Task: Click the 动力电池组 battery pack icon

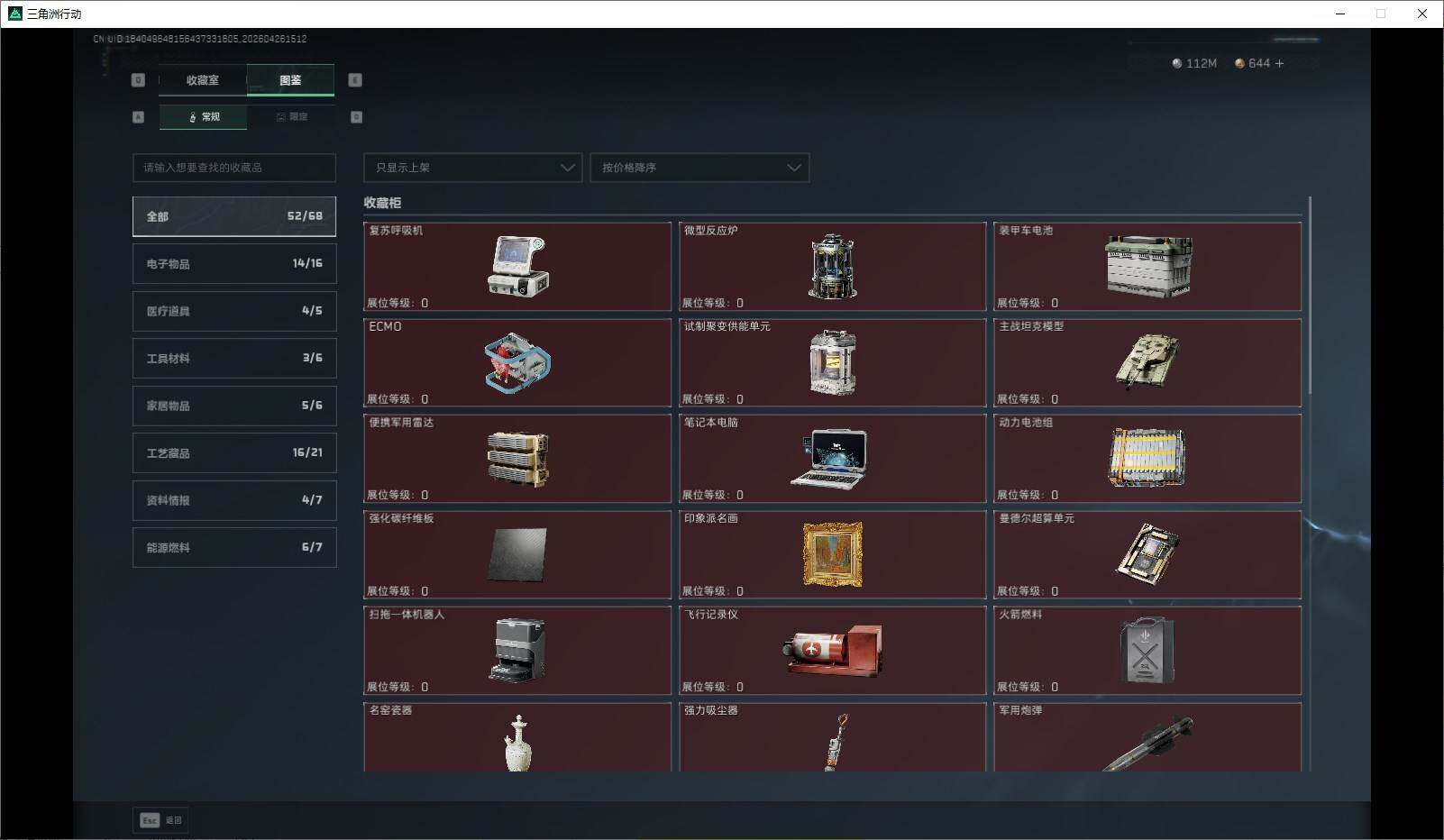Action: point(1147,458)
